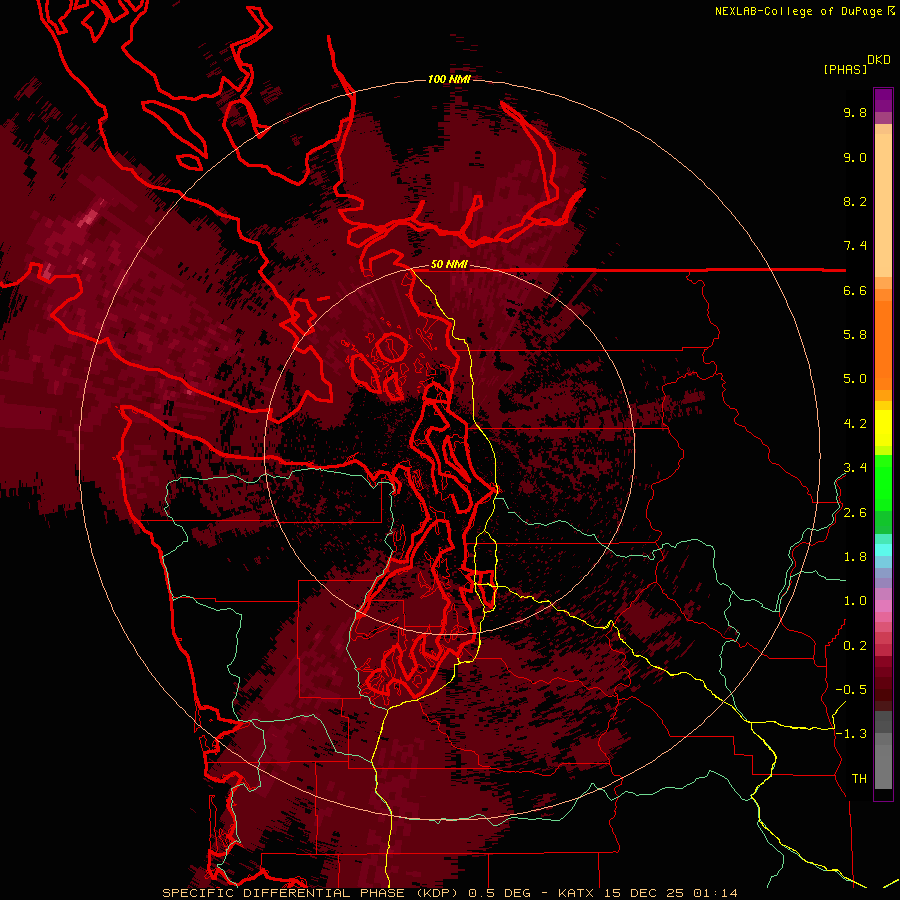Screen dimensions: 900x900
Task: Click the 7.4 value on color scale
Action: coord(855,246)
